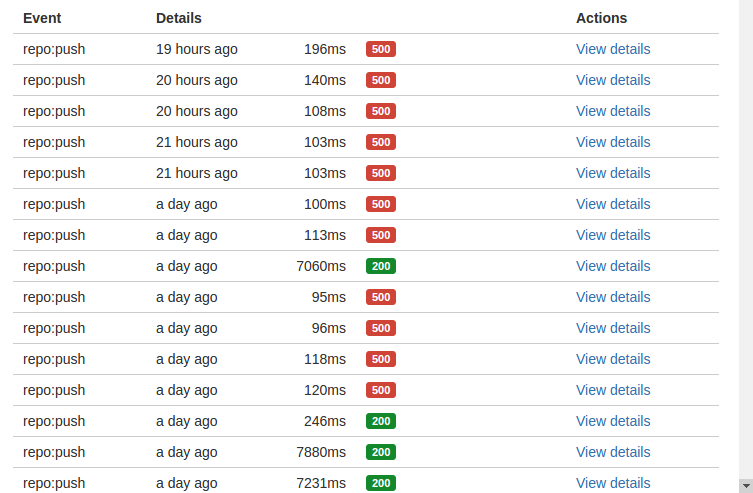This screenshot has height=493, width=753.
Task: Click the green 200 badge beside 246ms
Action: pos(381,421)
